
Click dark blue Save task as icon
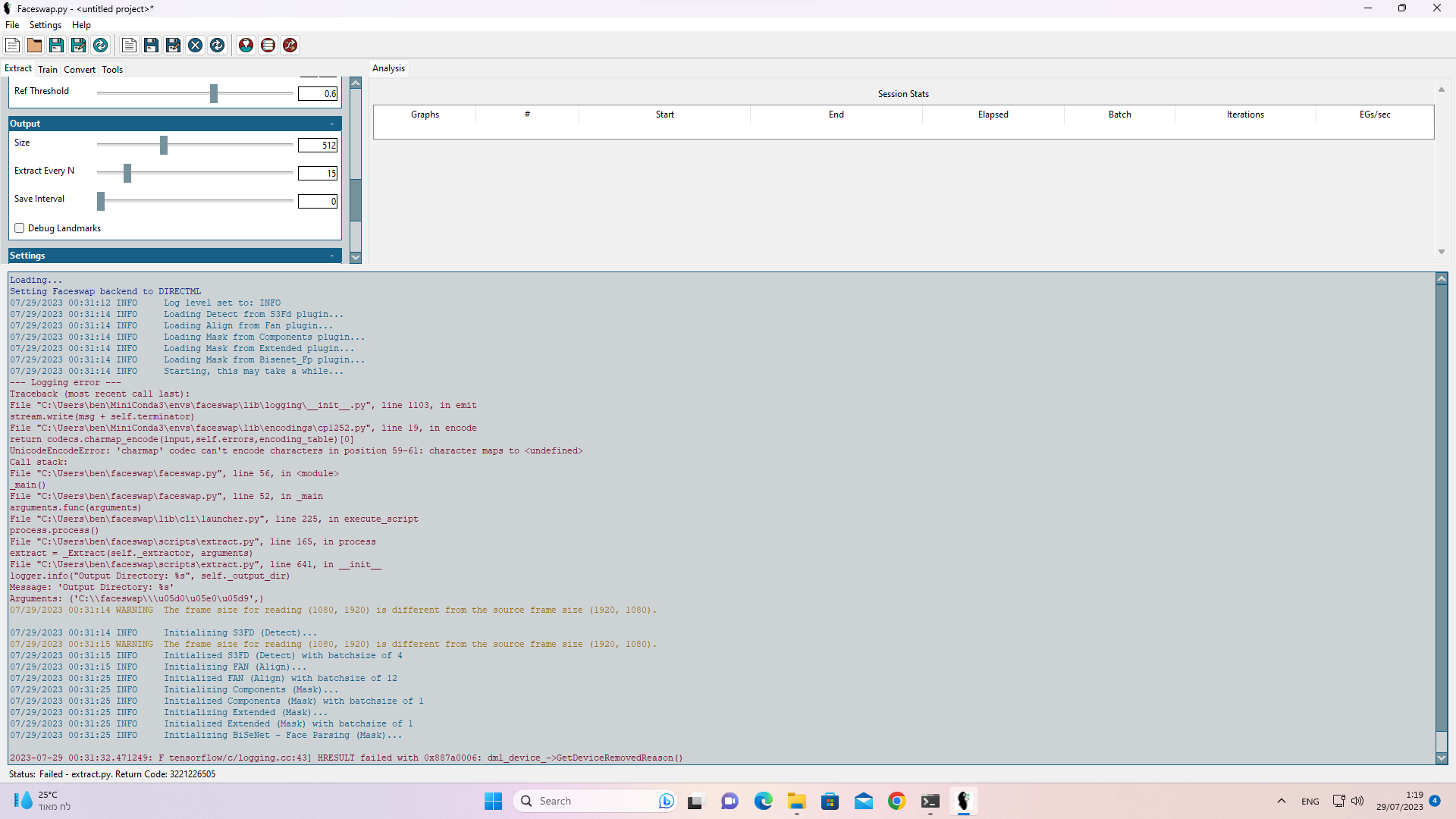click(174, 45)
